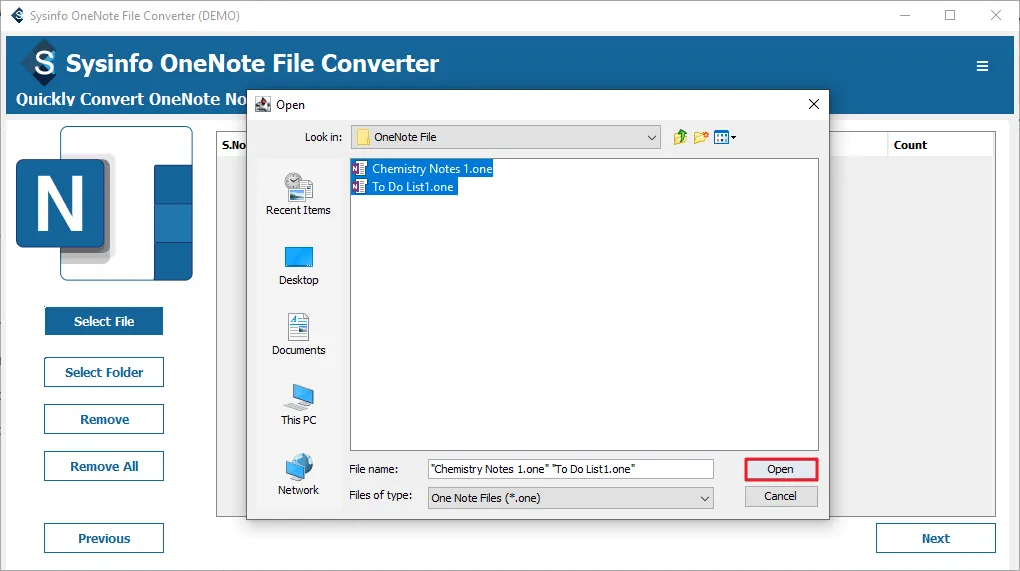Create a new folder via toolbar icon
This screenshot has height=571, width=1020.
click(x=701, y=137)
